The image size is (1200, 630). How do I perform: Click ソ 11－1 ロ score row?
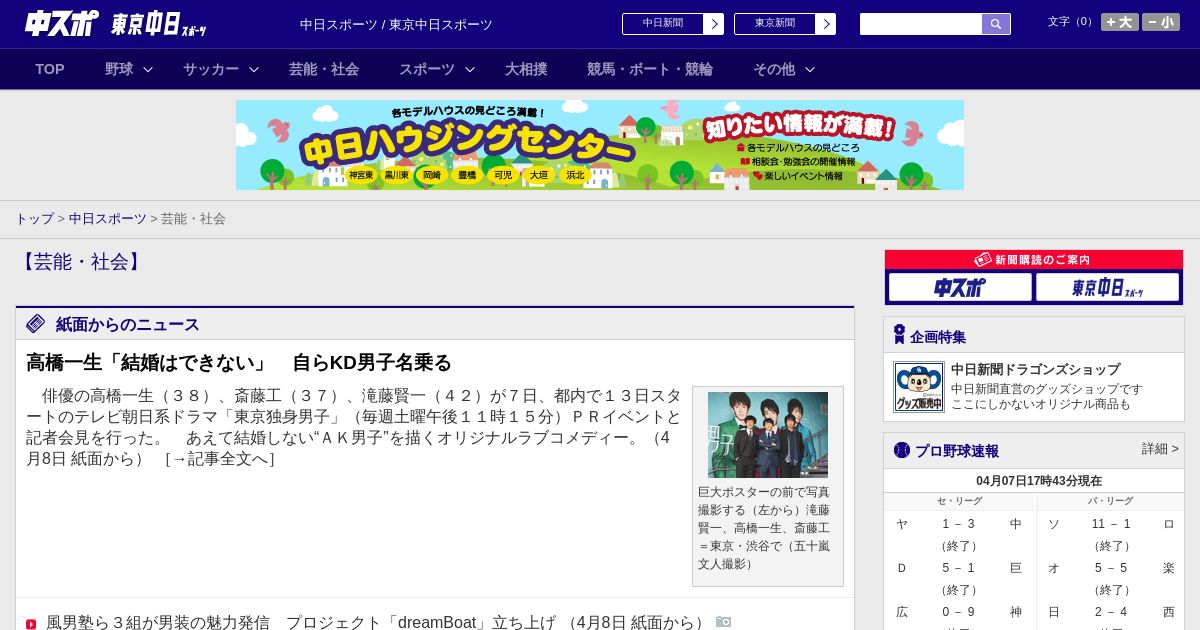click(x=1111, y=524)
